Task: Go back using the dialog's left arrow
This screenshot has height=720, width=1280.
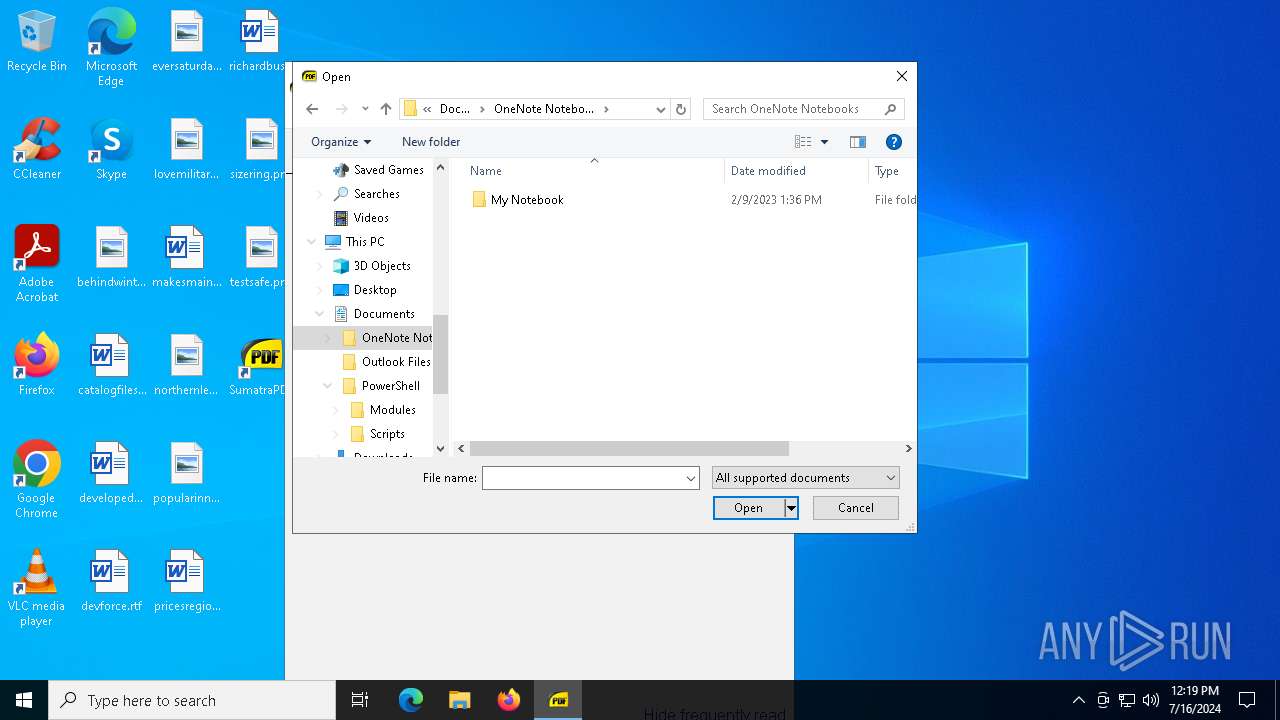Action: point(312,109)
